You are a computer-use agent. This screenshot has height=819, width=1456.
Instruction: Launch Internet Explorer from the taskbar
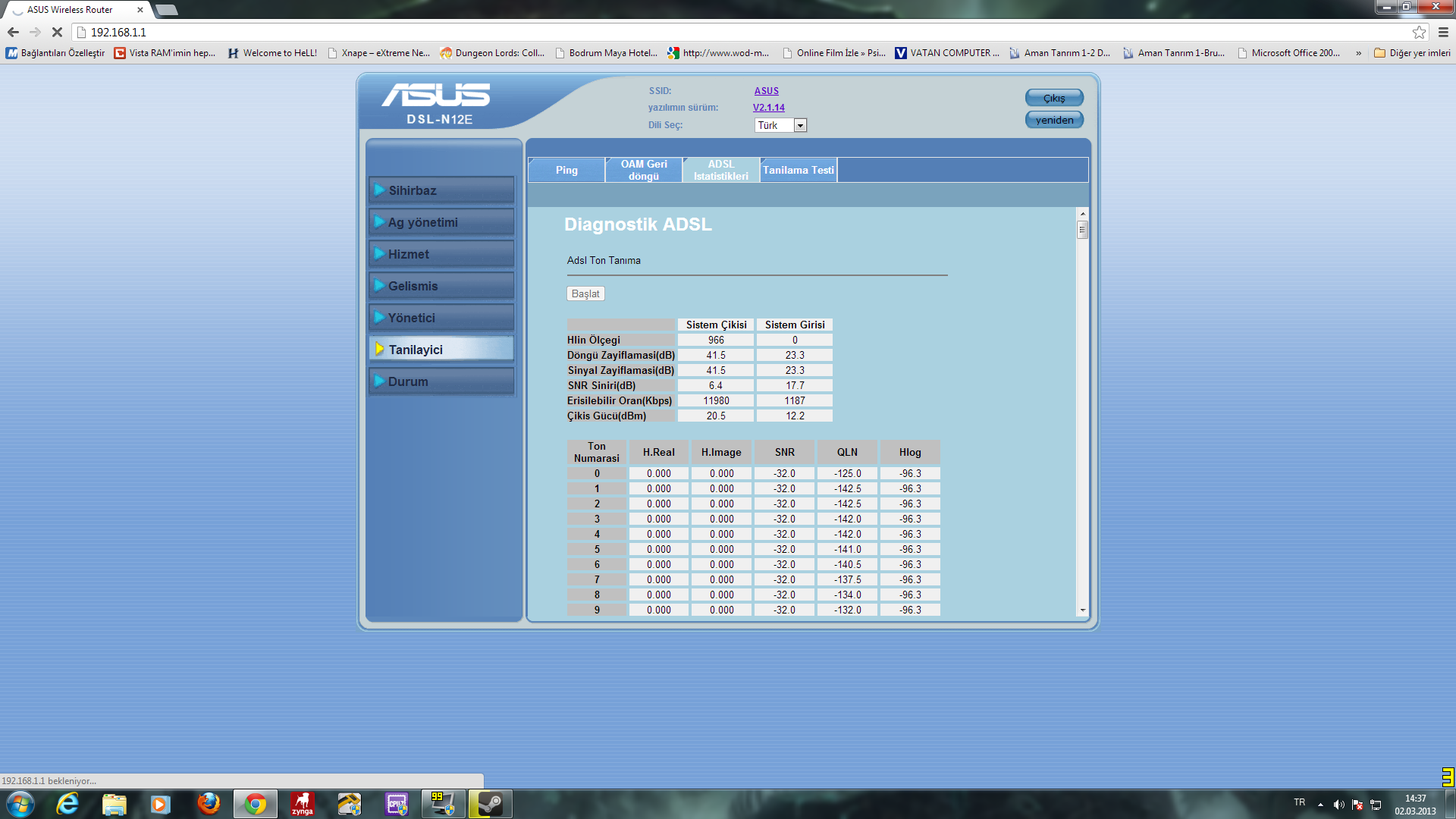pos(67,804)
